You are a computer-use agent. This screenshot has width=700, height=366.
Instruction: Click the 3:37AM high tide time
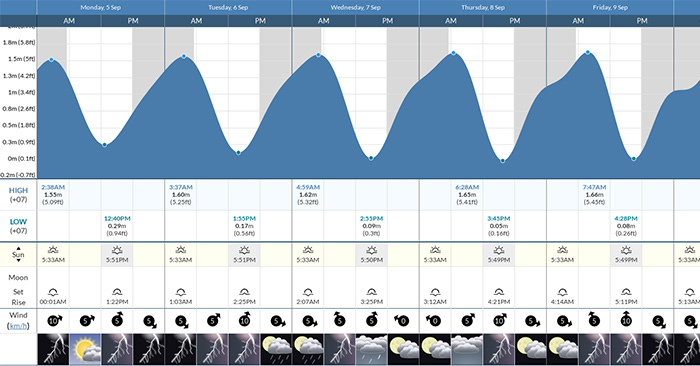[x=180, y=187]
